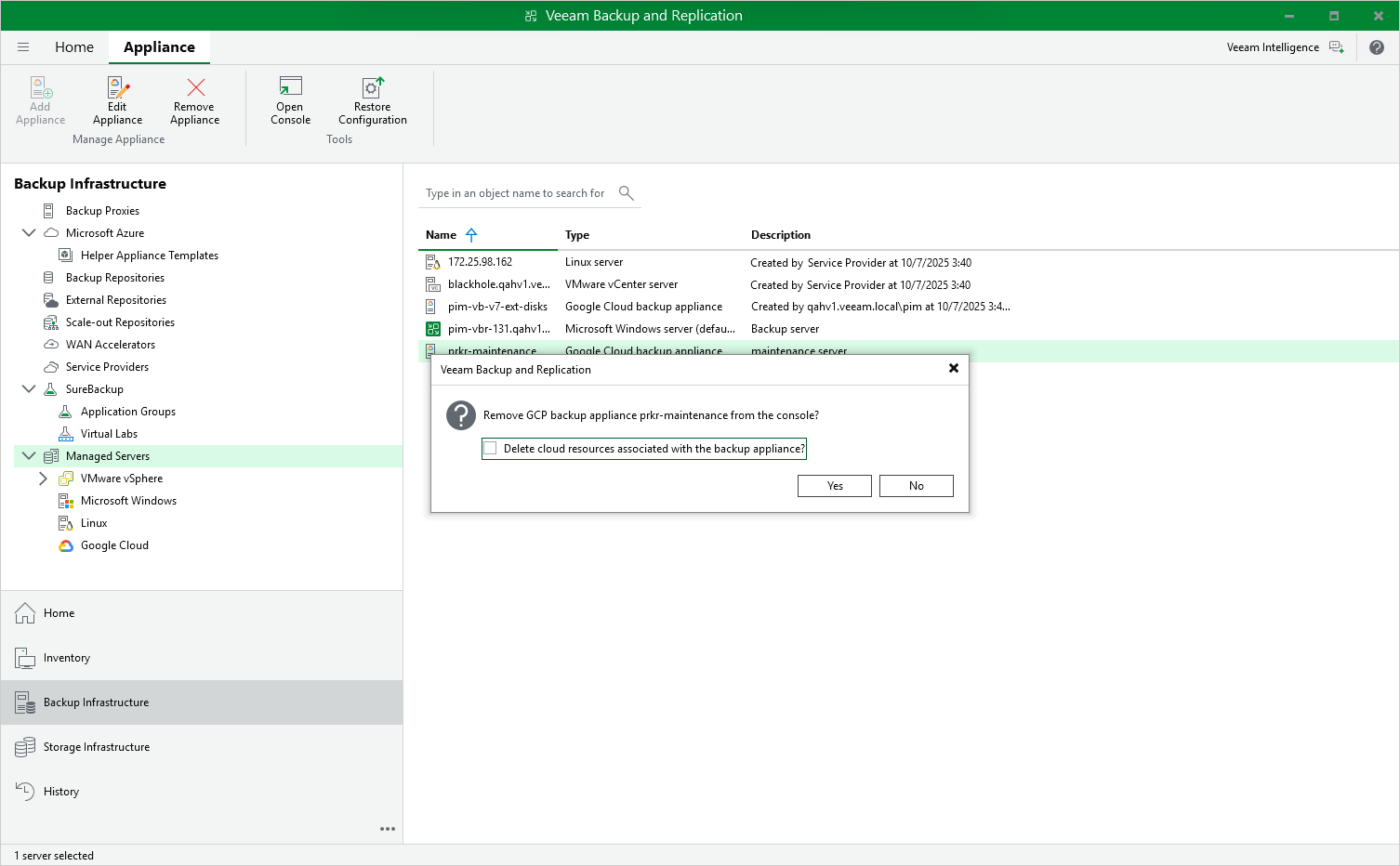Click the Add Appliance ribbon icon
This screenshot has height=866, width=1400.
41,87
